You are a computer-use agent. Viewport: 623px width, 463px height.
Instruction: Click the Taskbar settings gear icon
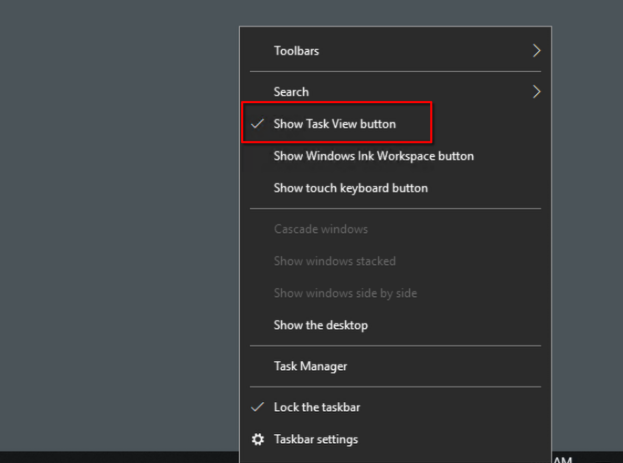coord(258,439)
